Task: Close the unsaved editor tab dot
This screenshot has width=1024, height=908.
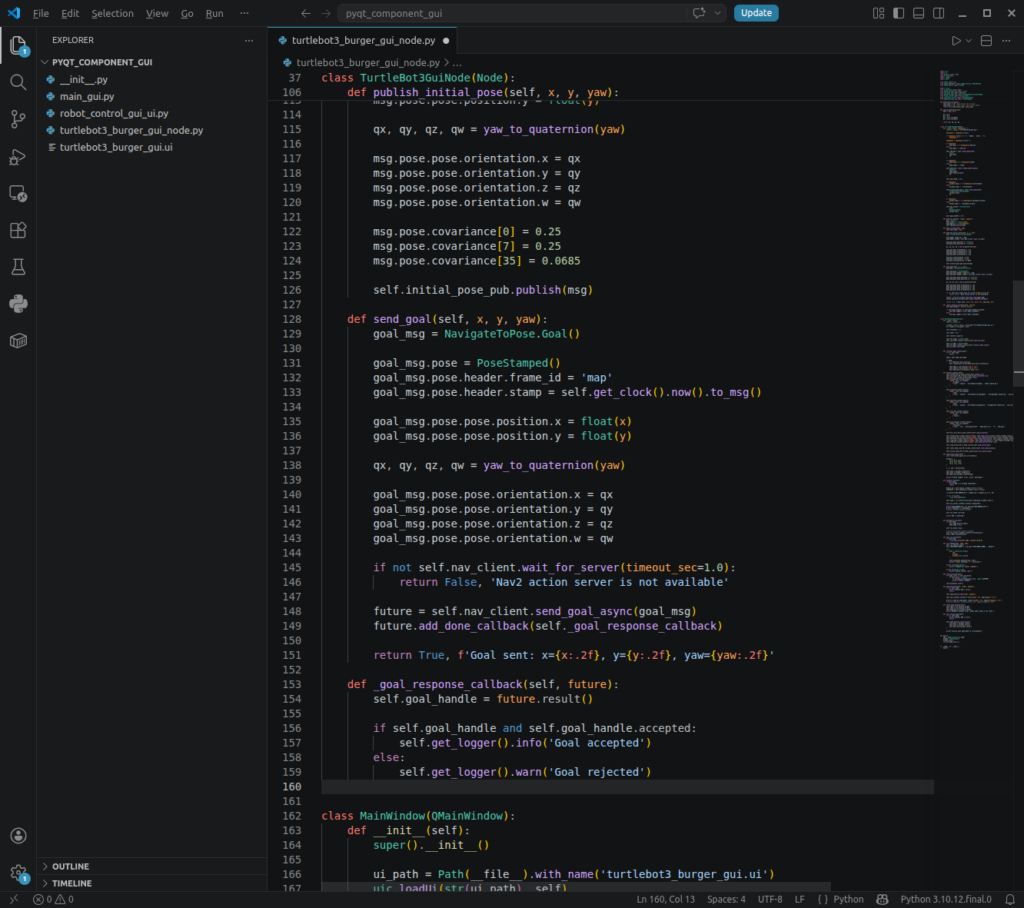Action: [x=446, y=41]
